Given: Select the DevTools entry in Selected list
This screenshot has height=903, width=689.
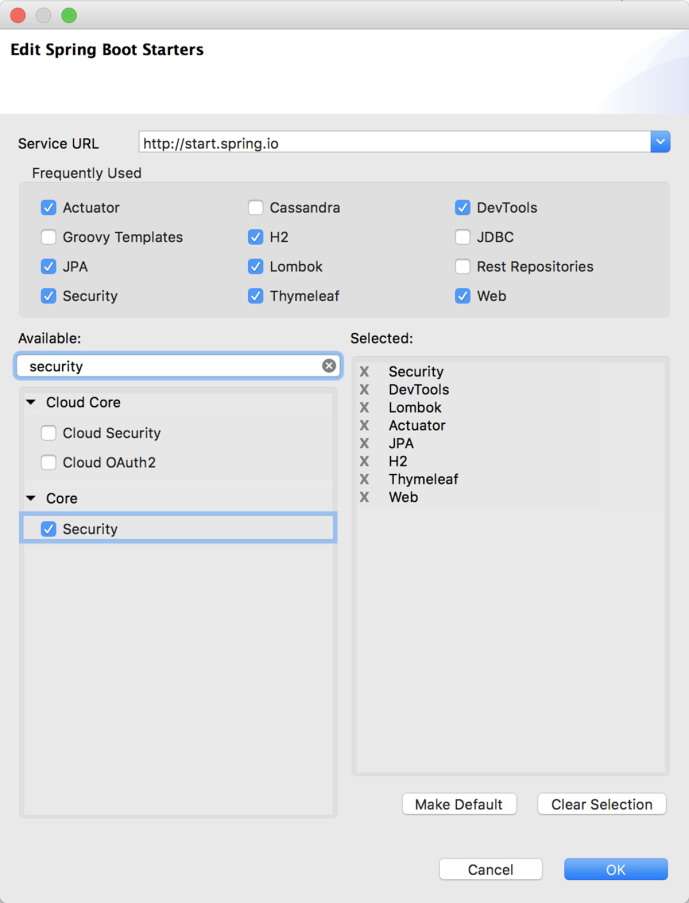Looking at the screenshot, I should tap(419, 389).
